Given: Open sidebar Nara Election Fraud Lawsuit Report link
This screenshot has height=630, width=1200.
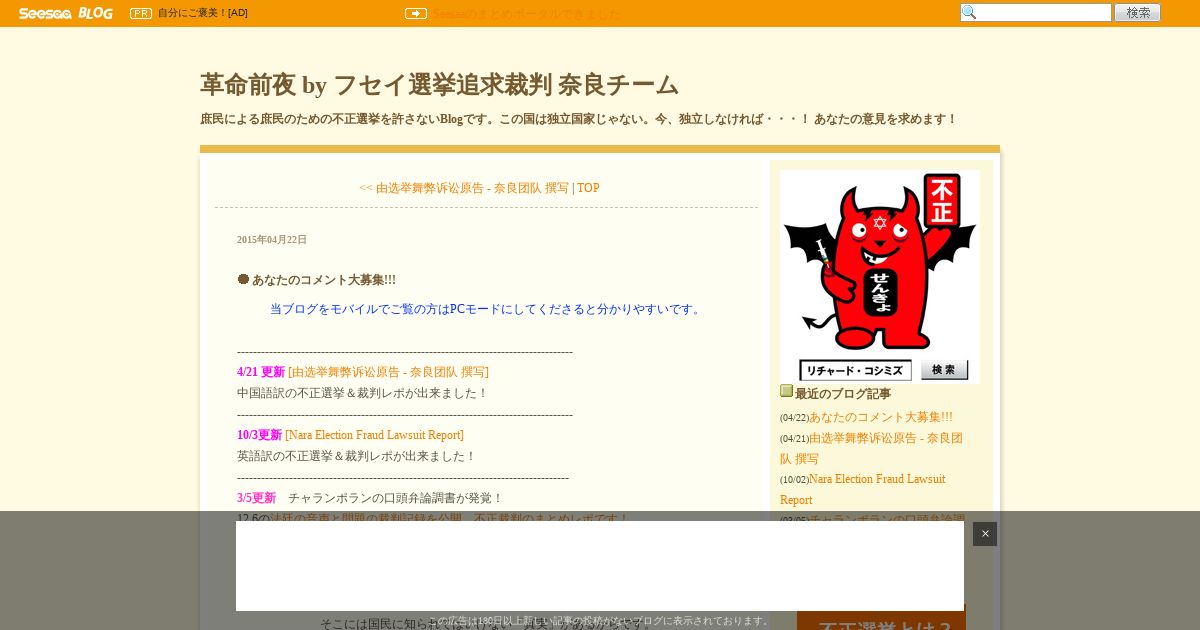Looking at the screenshot, I should click(862, 489).
